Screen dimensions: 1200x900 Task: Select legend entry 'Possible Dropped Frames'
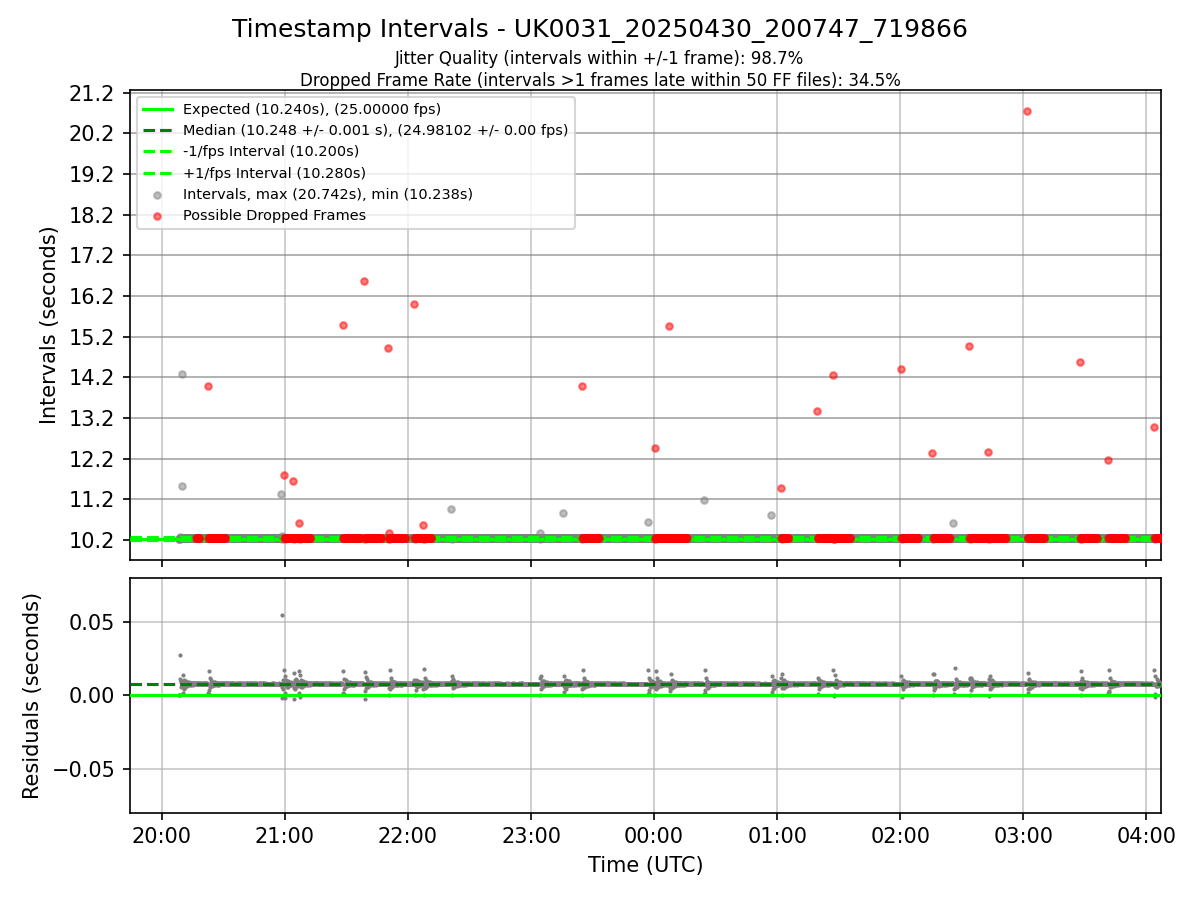click(x=274, y=215)
